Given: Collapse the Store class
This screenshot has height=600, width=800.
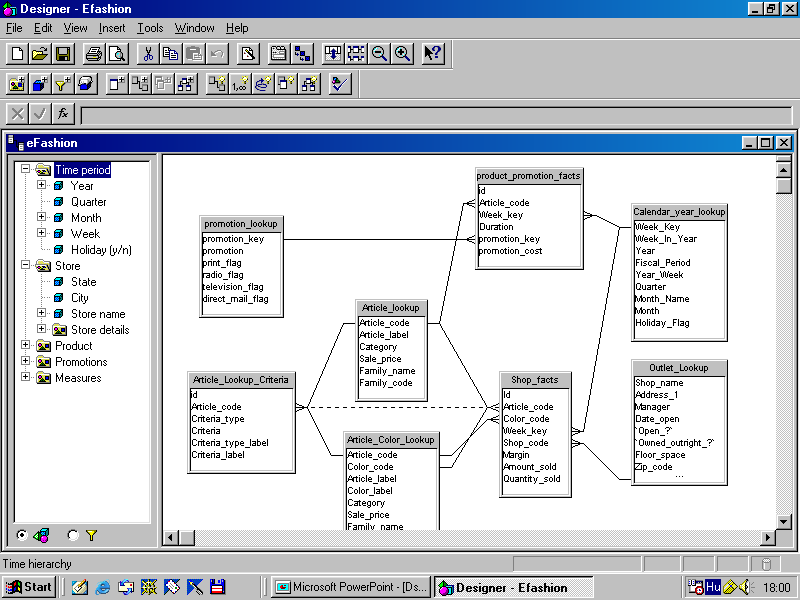Looking at the screenshot, I should pos(26,265).
